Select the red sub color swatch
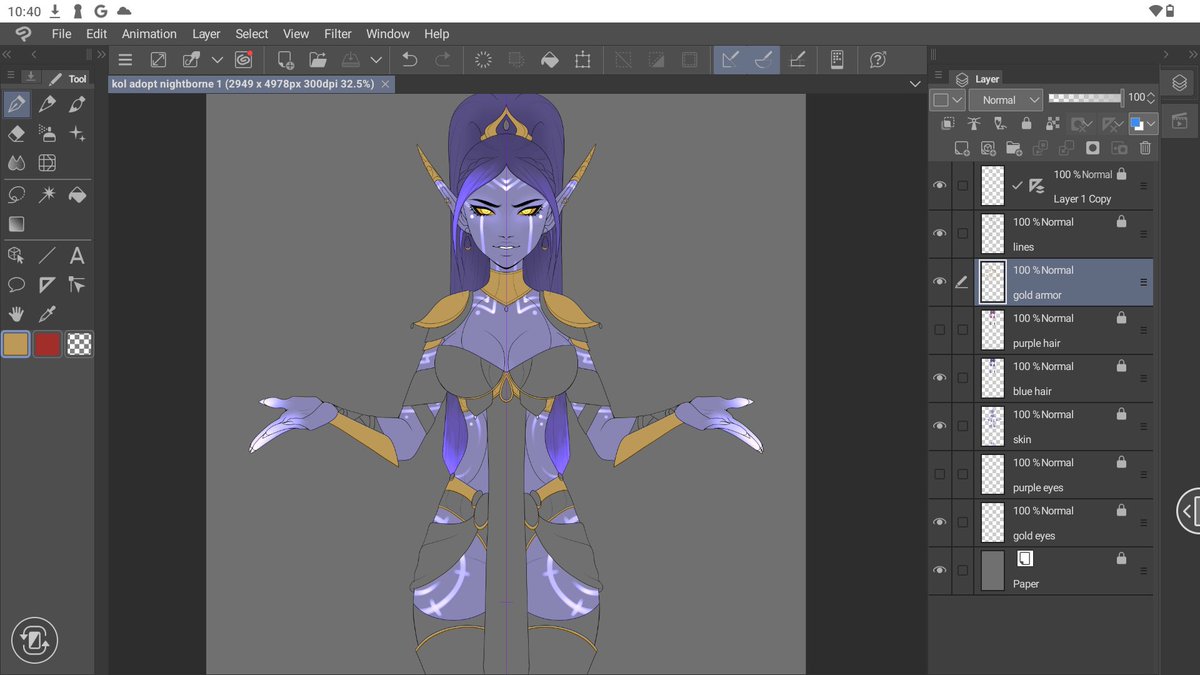The width and height of the screenshot is (1200, 675). click(x=47, y=344)
